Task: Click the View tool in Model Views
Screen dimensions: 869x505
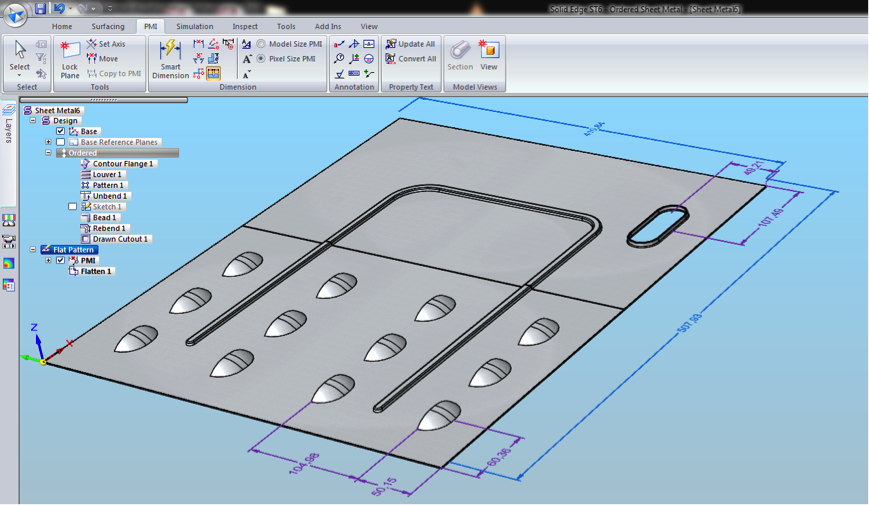Action: 489,55
